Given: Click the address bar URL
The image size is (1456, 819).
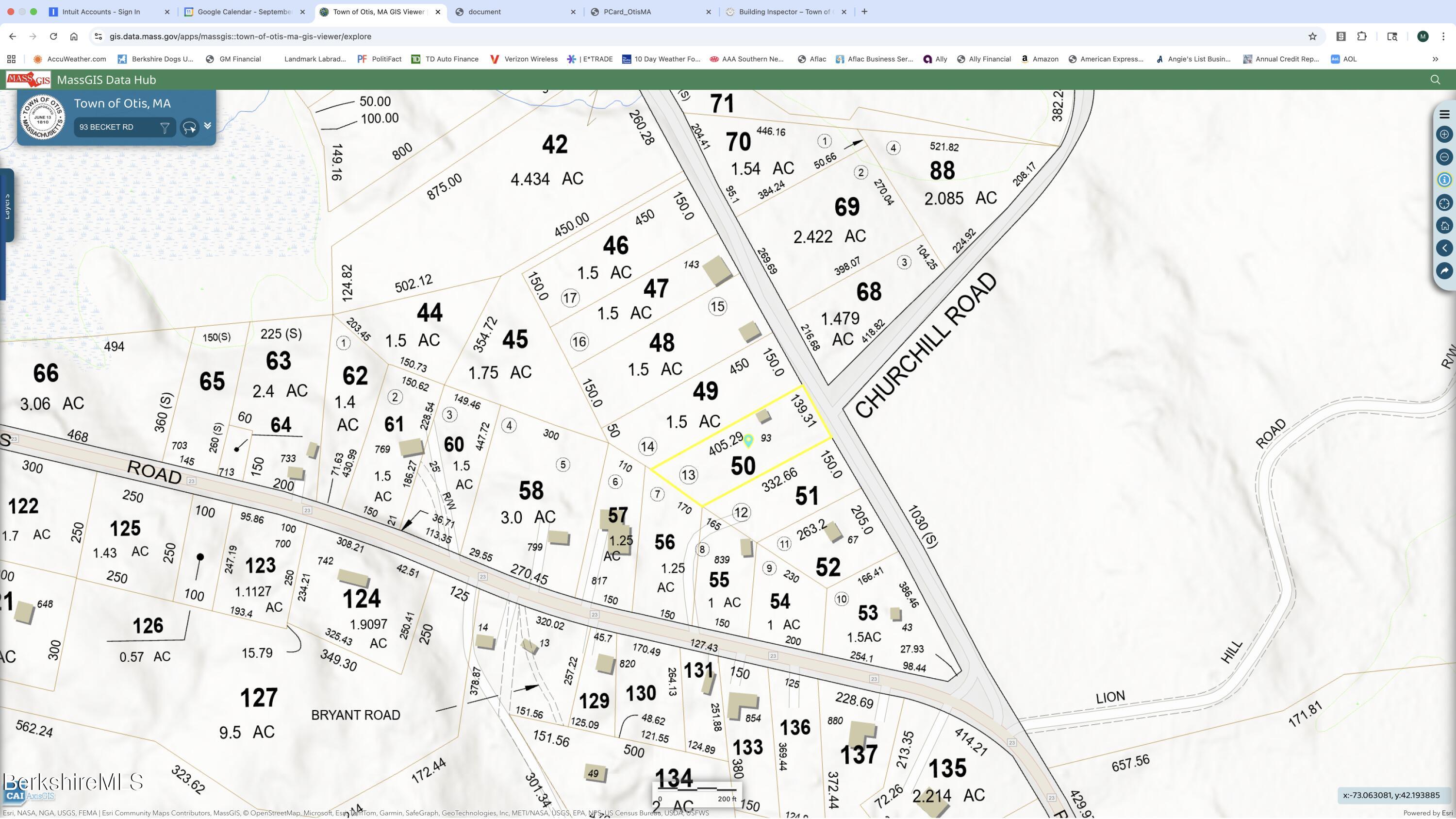Looking at the screenshot, I should [x=240, y=36].
